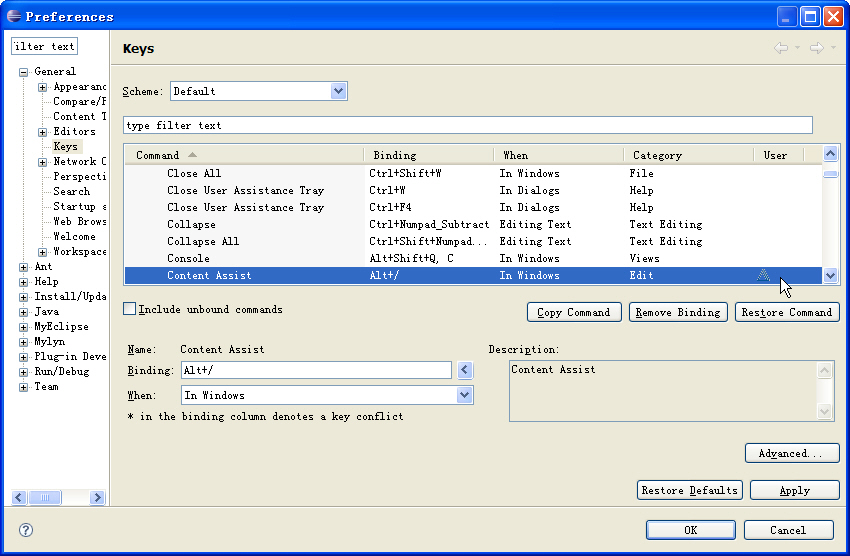
Task: Toggle Include unbound commands checkbox
Action: pos(130,309)
